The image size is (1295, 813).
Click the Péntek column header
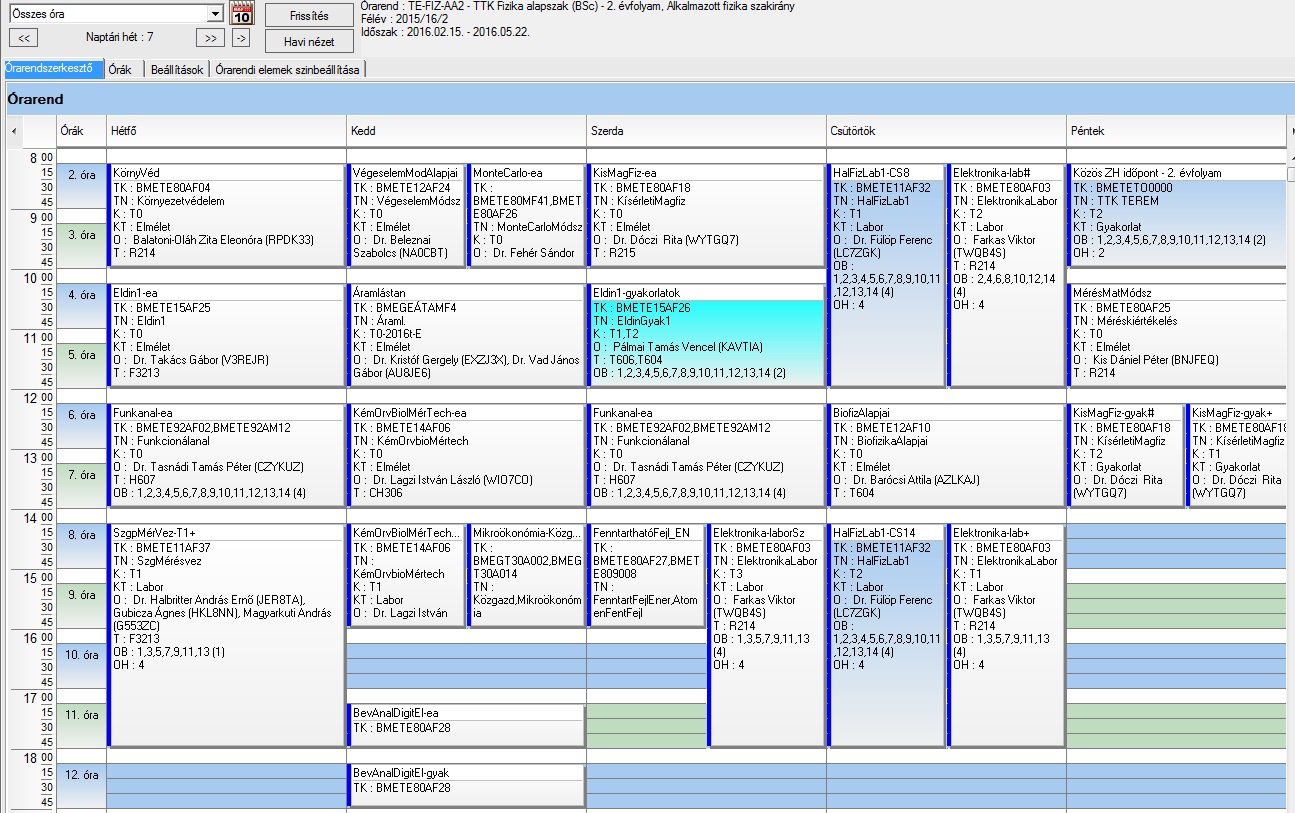pos(1175,131)
